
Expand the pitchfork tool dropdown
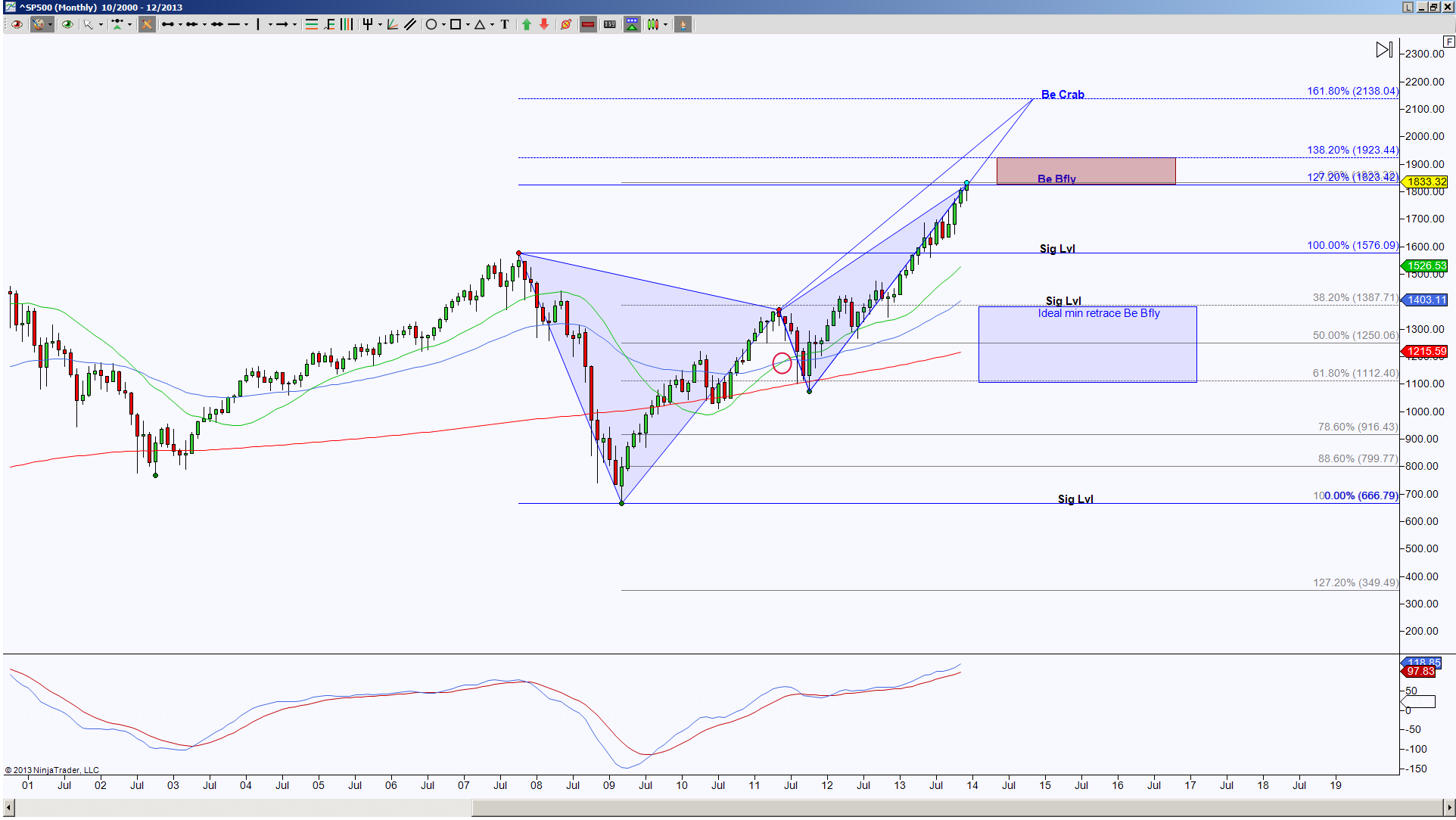[x=380, y=24]
